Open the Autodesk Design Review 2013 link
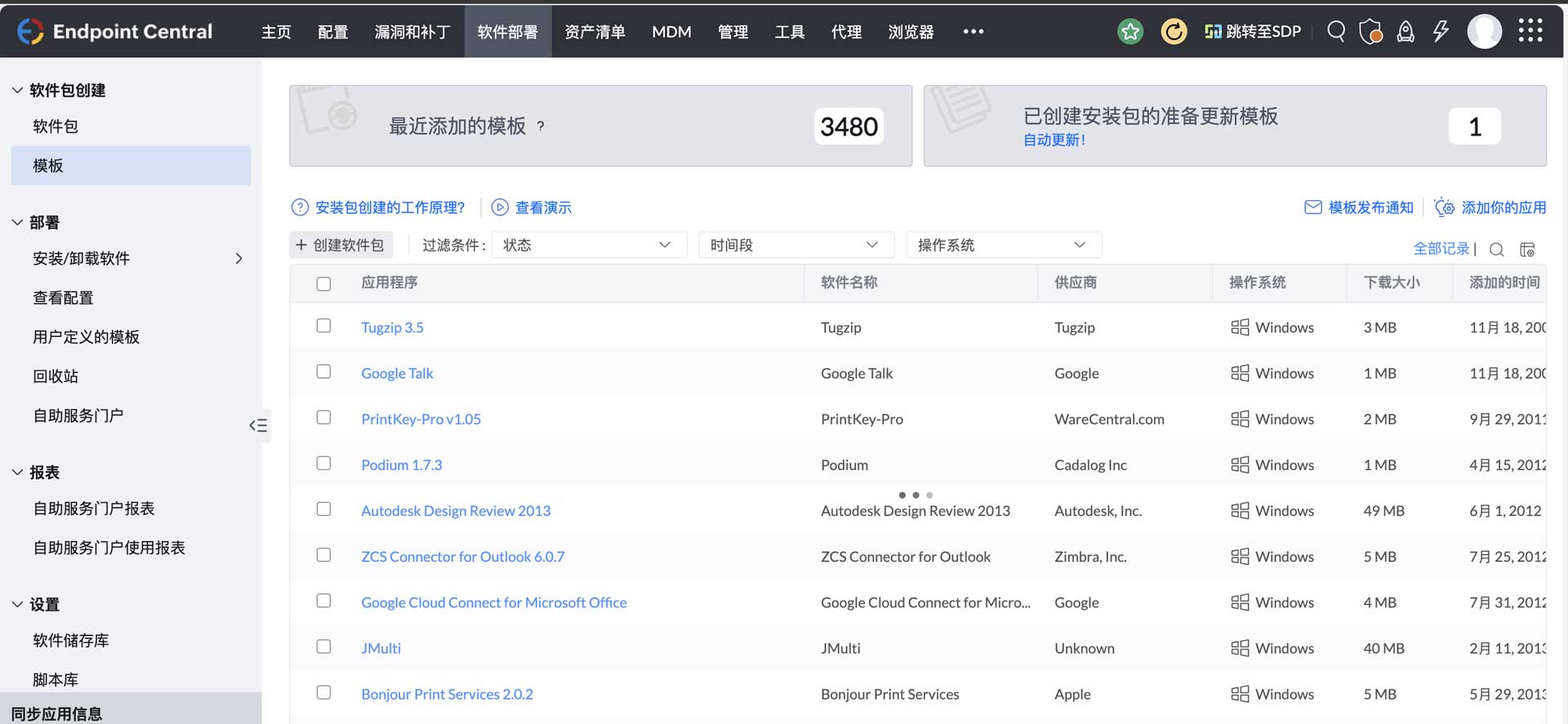This screenshot has width=1568, height=724. tap(456, 511)
